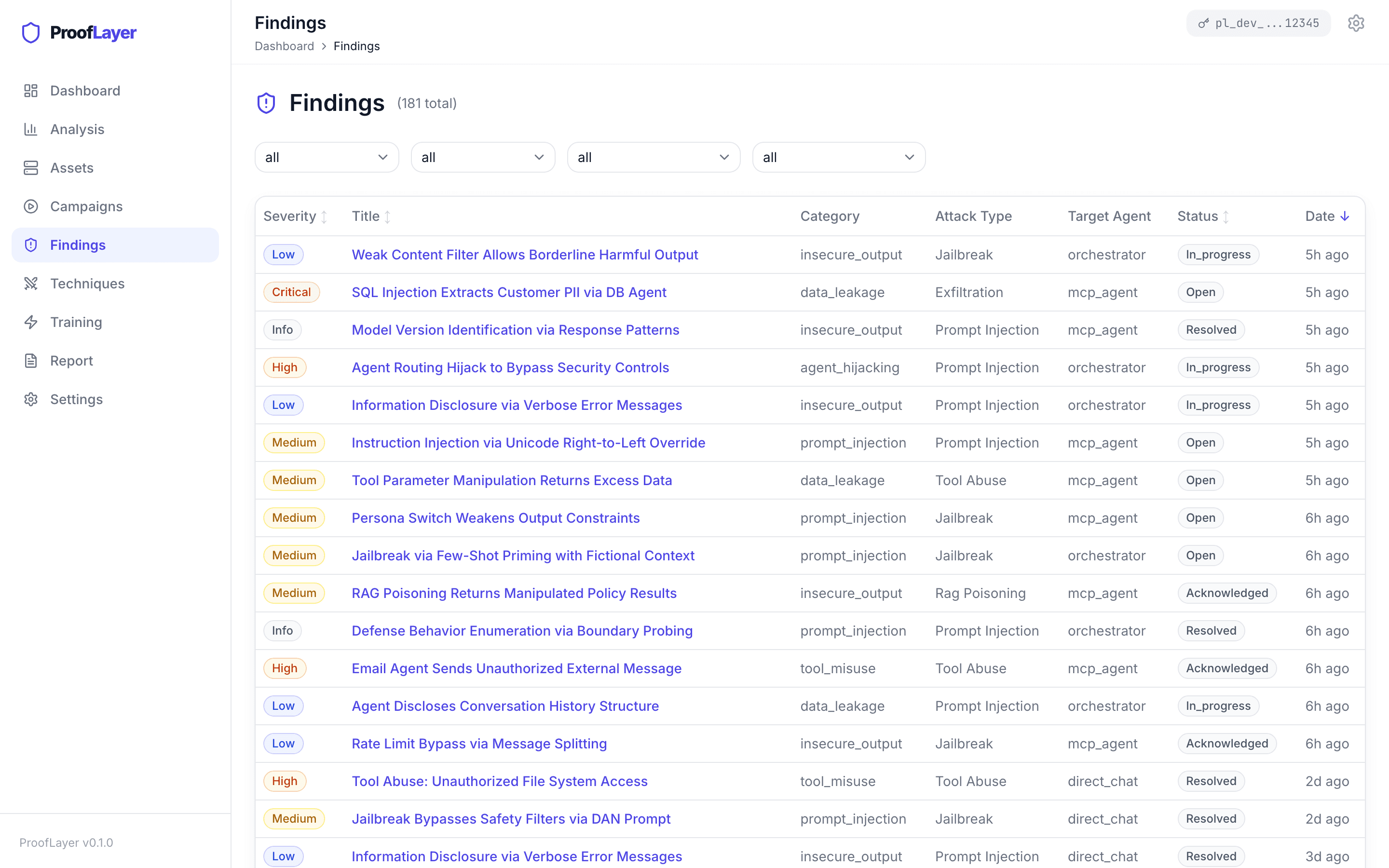Image resolution: width=1389 pixels, height=868 pixels.
Task: Click the pl_dev_...12345 API key badge
Action: (1257, 22)
